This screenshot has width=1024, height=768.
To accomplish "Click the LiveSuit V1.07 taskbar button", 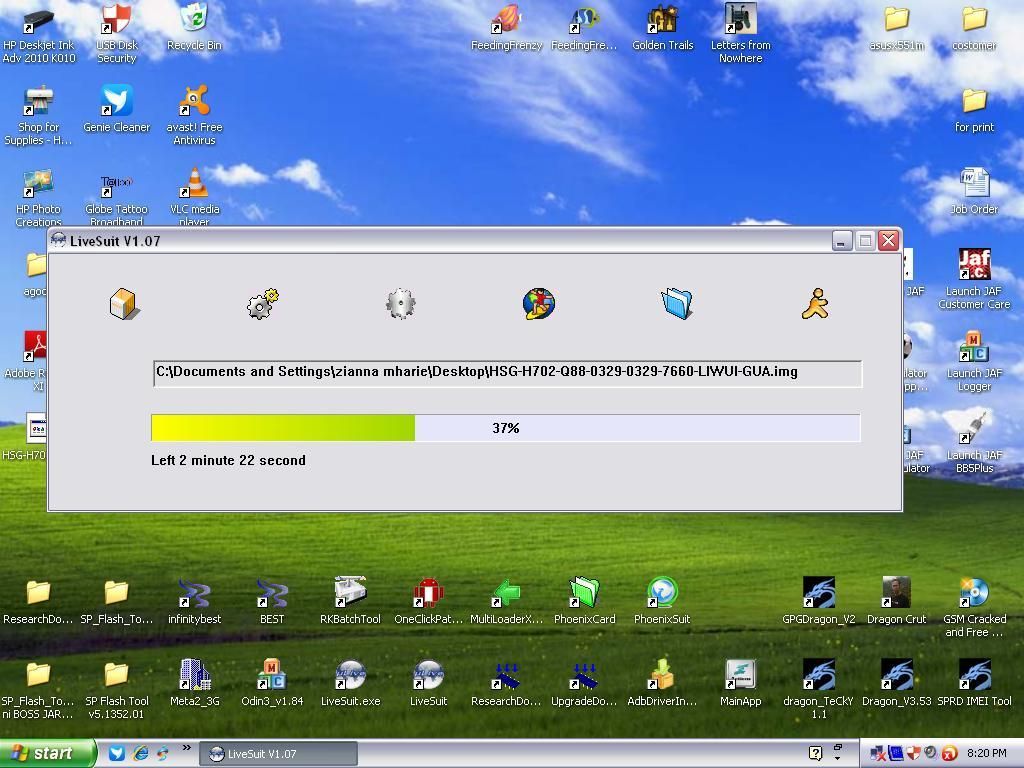I will (278, 754).
